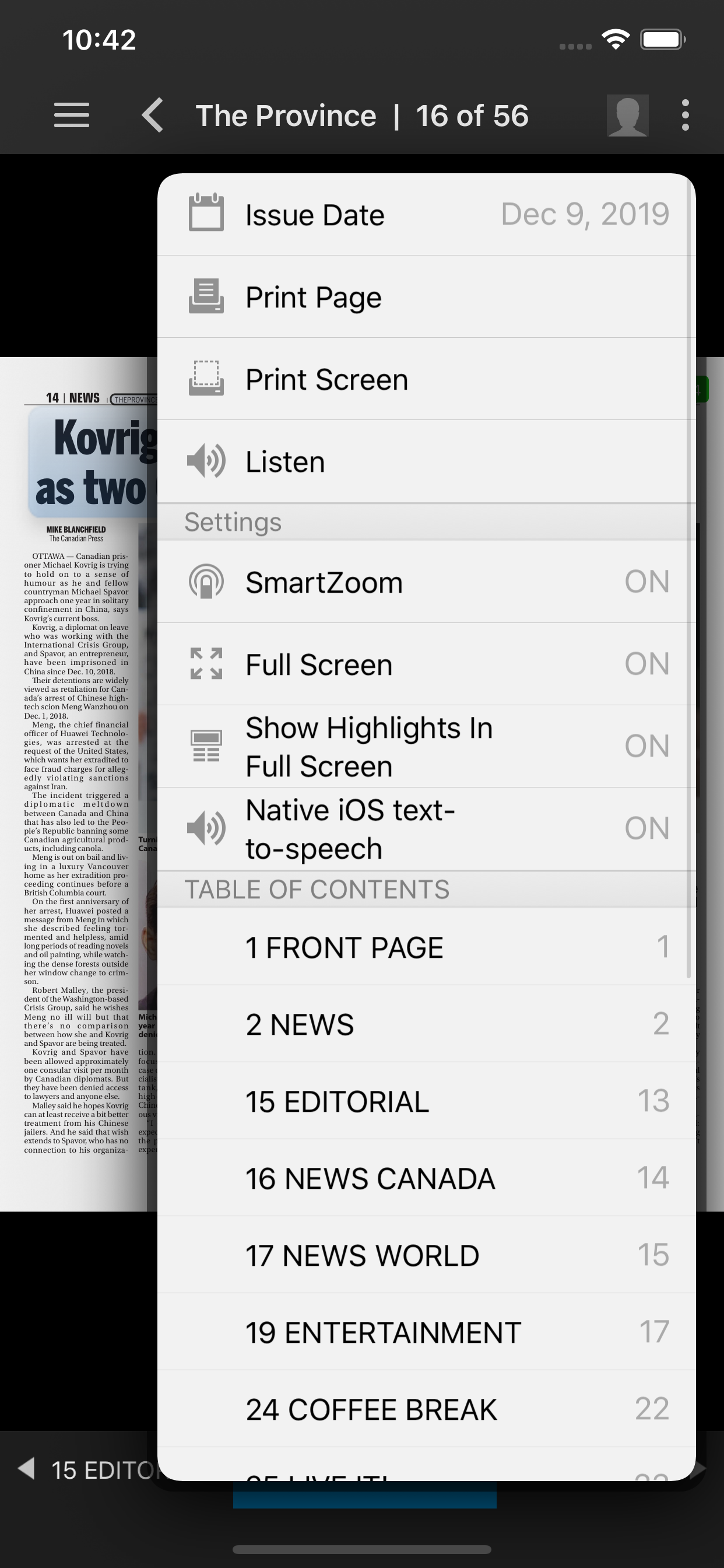Tap the printer icon beside Print Page
Viewport: 724px width, 1568px height.
pos(206,296)
